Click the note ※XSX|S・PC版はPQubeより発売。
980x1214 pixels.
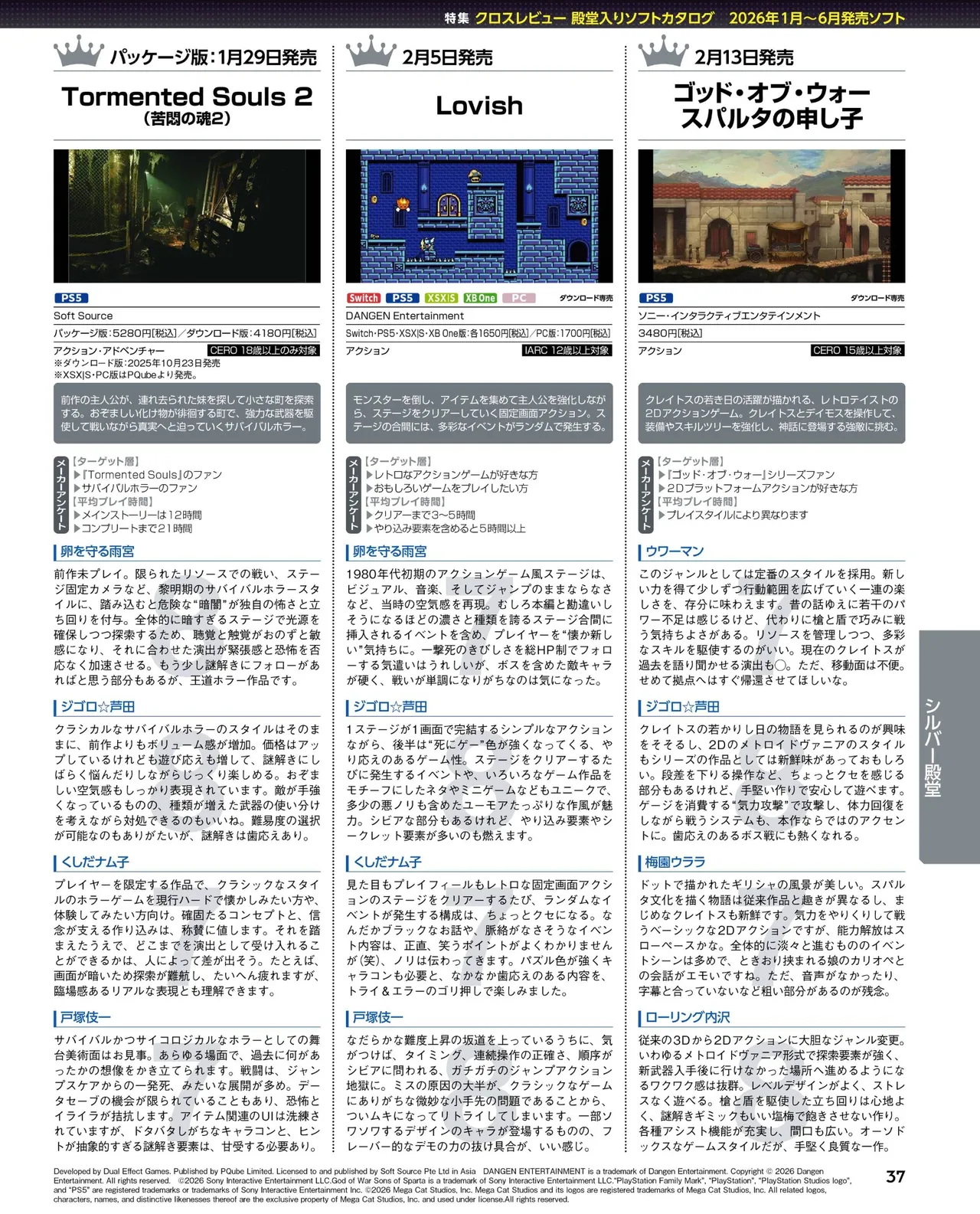[126, 375]
